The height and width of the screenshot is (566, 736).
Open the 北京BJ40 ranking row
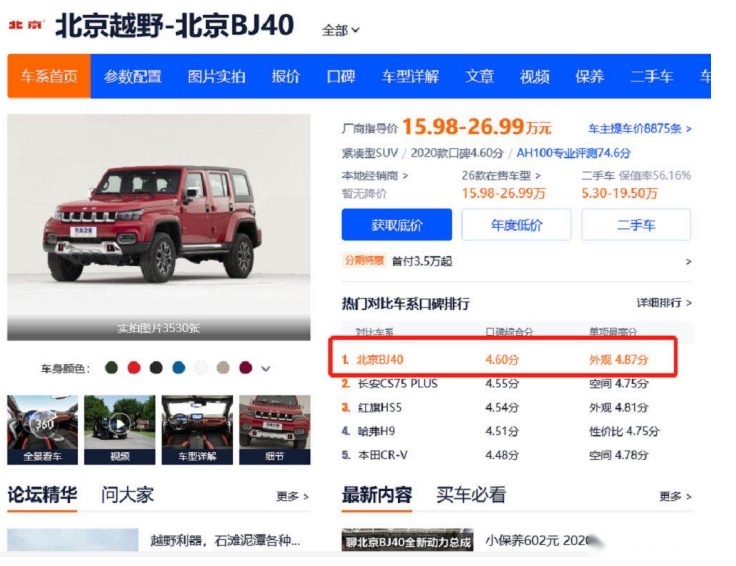click(502, 360)
